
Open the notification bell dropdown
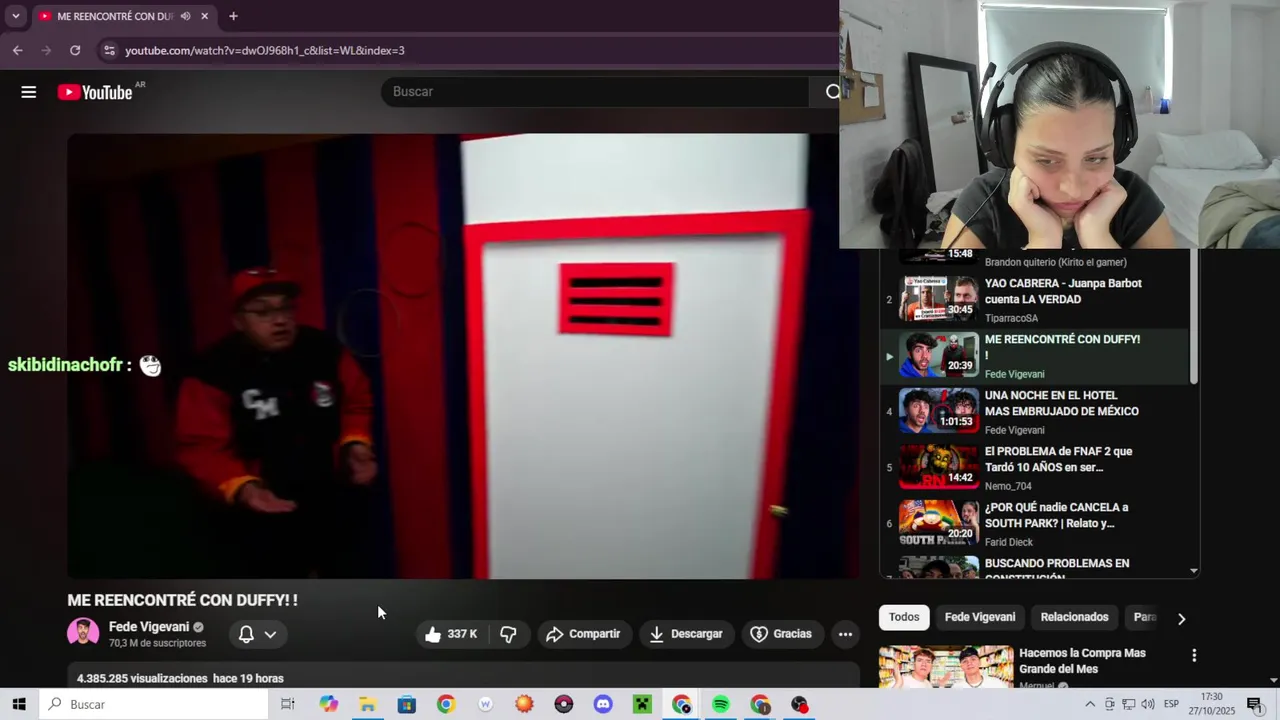[258, 634]
